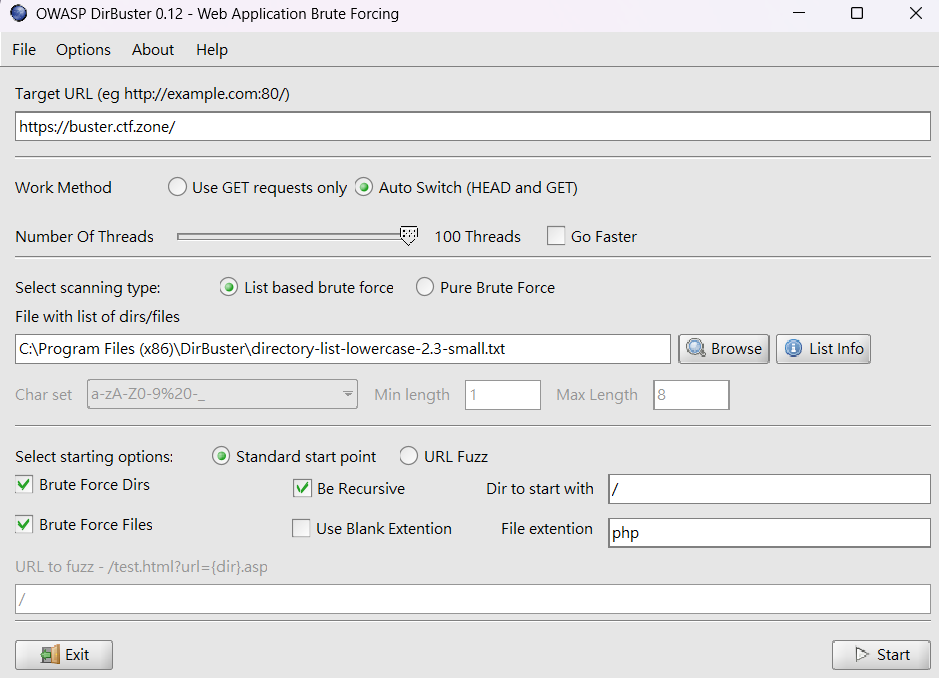Uncheck the Be Recursive checkbox
Viewport: 939px width, 678px height.
pyautogui.click(x=302, y=489)
